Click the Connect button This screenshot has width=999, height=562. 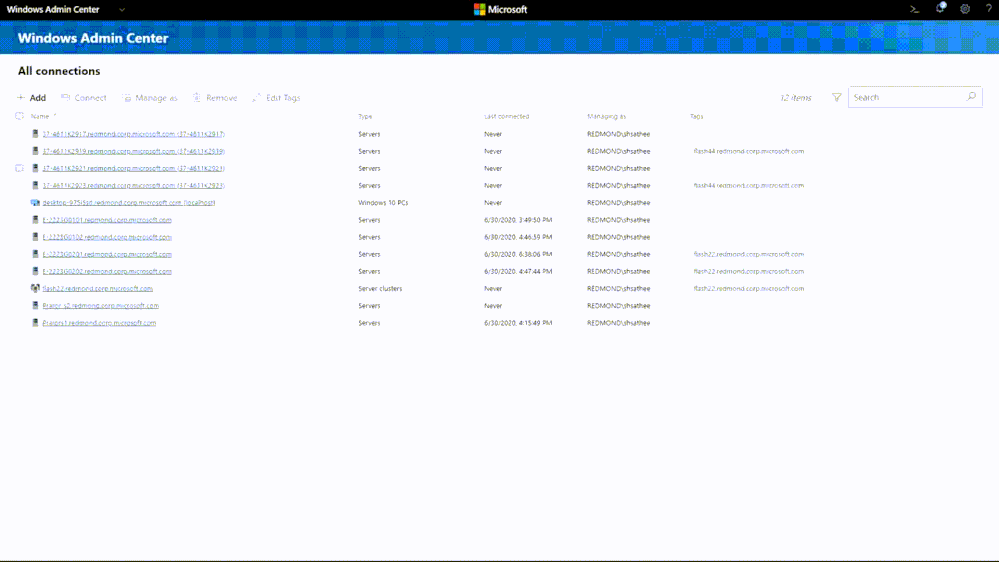tap(83, 97)
